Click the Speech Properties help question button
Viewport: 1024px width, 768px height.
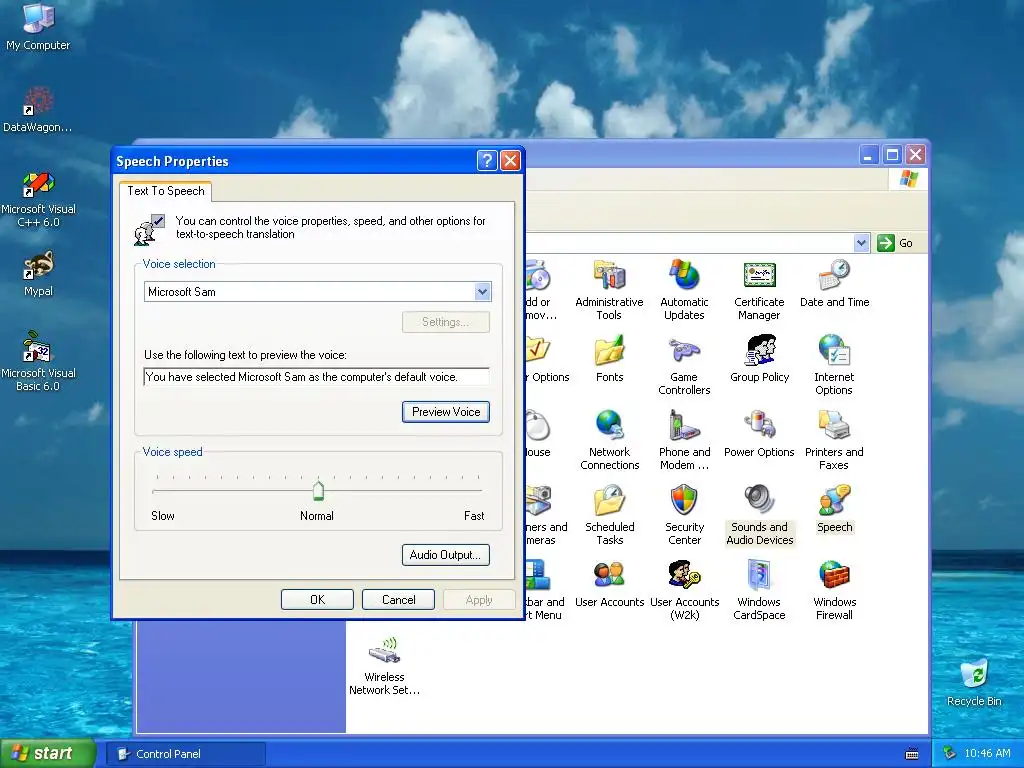click(487, 160)
